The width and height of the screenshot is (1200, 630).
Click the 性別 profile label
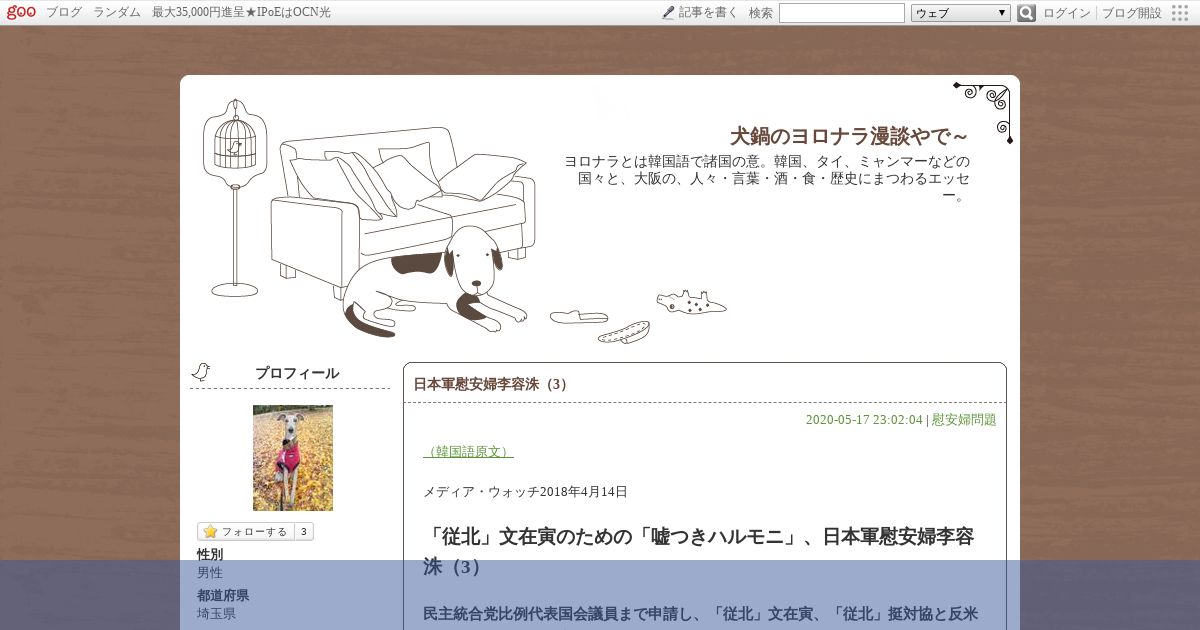210,554
